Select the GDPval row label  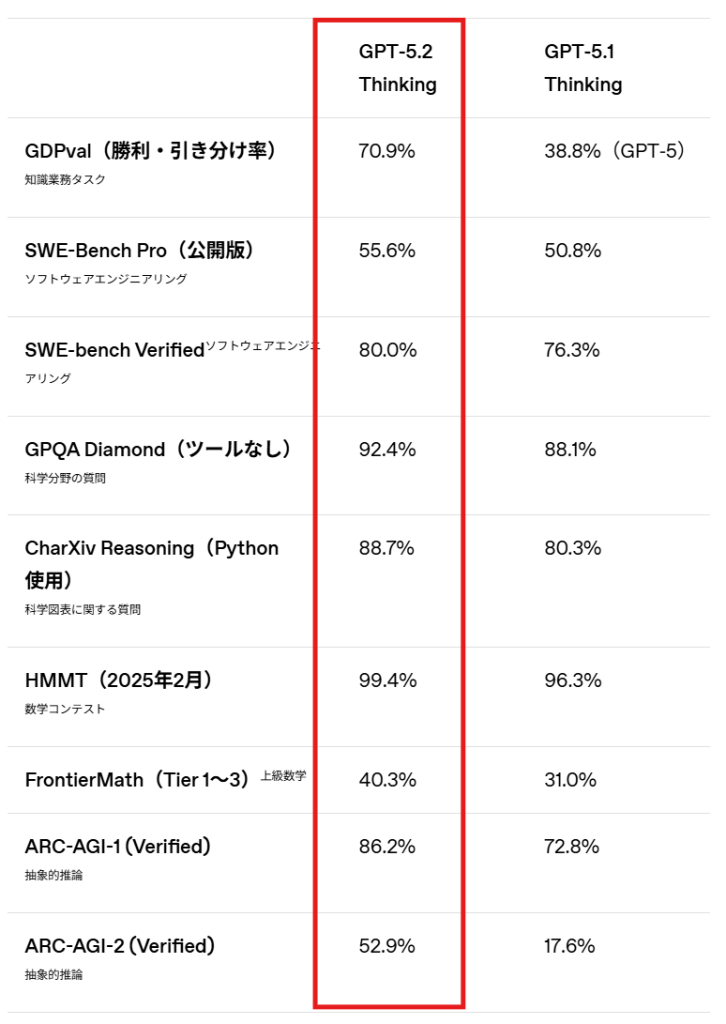[150, 151]
